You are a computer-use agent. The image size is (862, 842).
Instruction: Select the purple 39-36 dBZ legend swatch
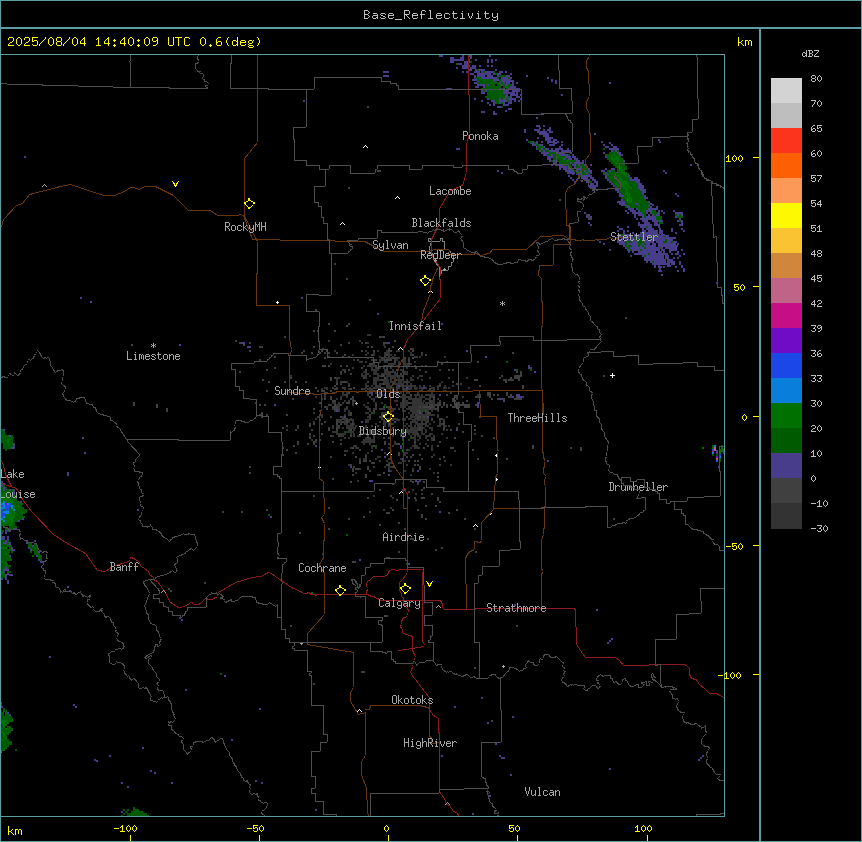click(x=786, y=341)
